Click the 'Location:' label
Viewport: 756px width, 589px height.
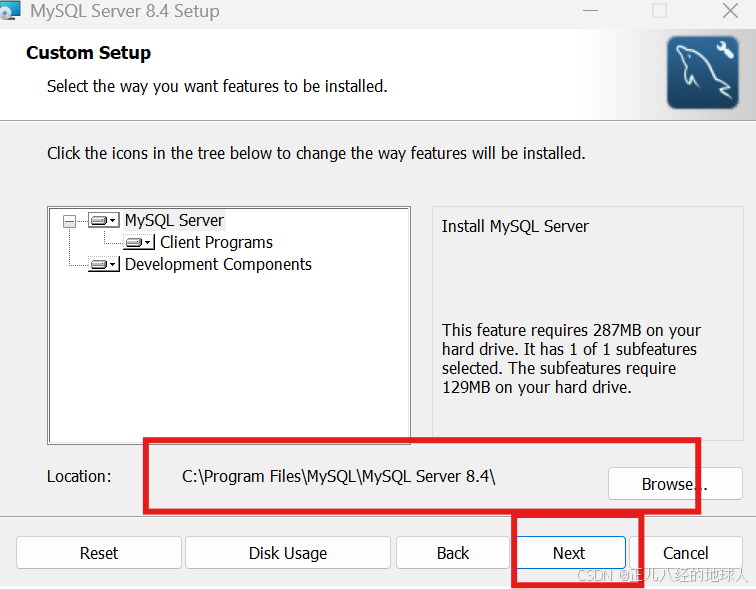point(79,476)
